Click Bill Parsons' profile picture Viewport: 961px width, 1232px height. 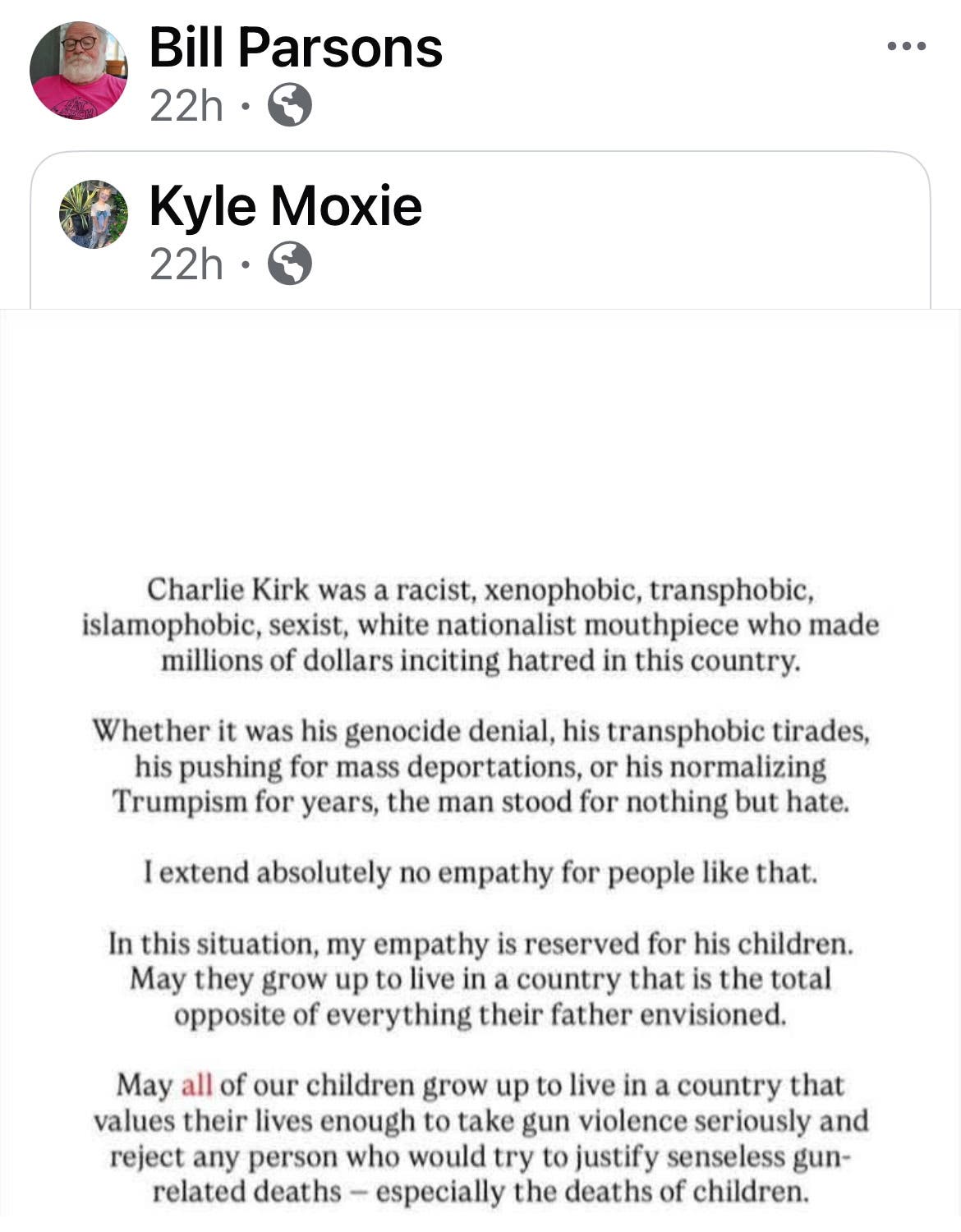pyautogui.click(x=79, y=71)
